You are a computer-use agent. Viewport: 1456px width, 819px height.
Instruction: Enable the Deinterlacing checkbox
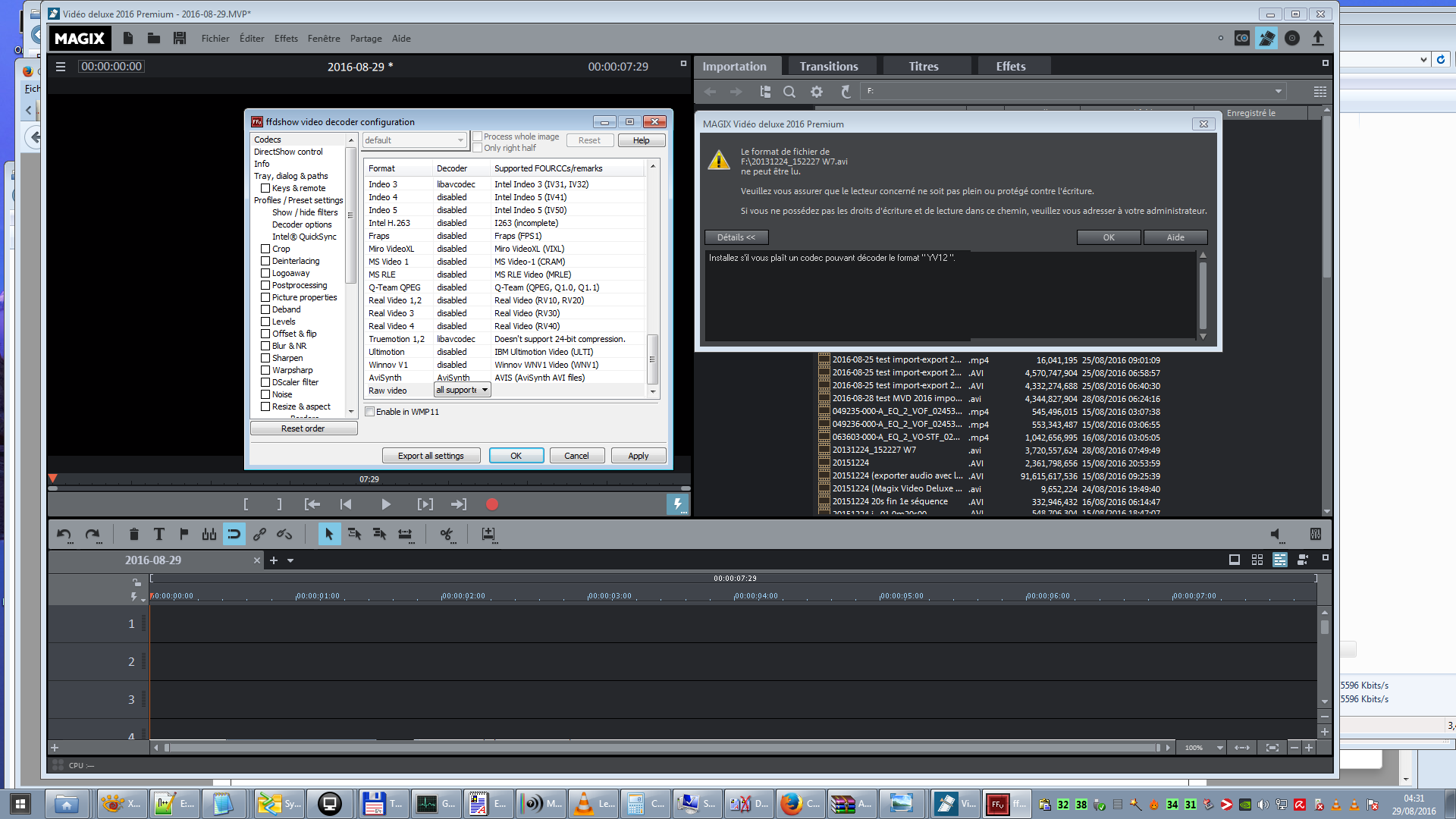pos(265,261)
